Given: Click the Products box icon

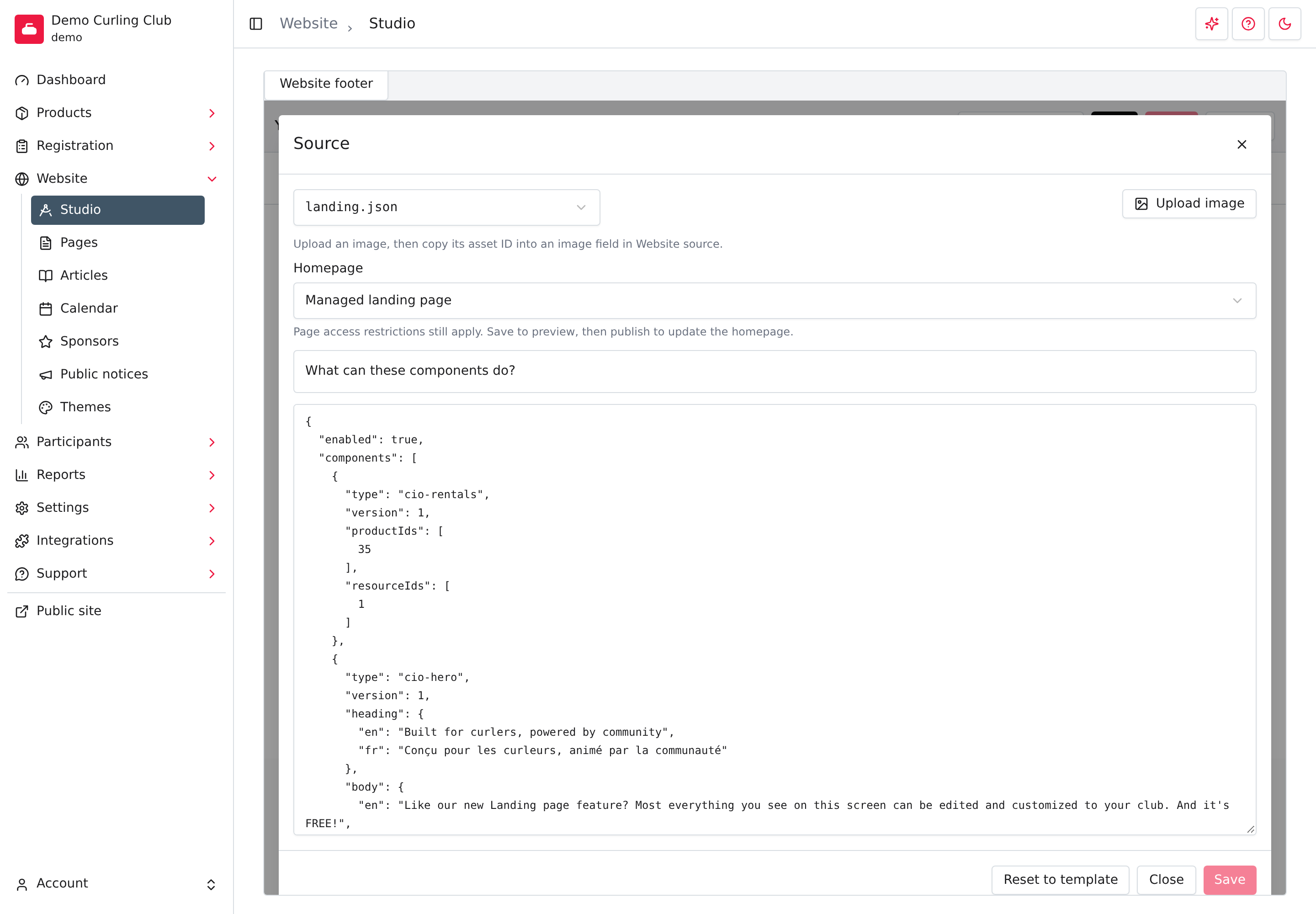Looking at the screenshot, I should 22,113.
